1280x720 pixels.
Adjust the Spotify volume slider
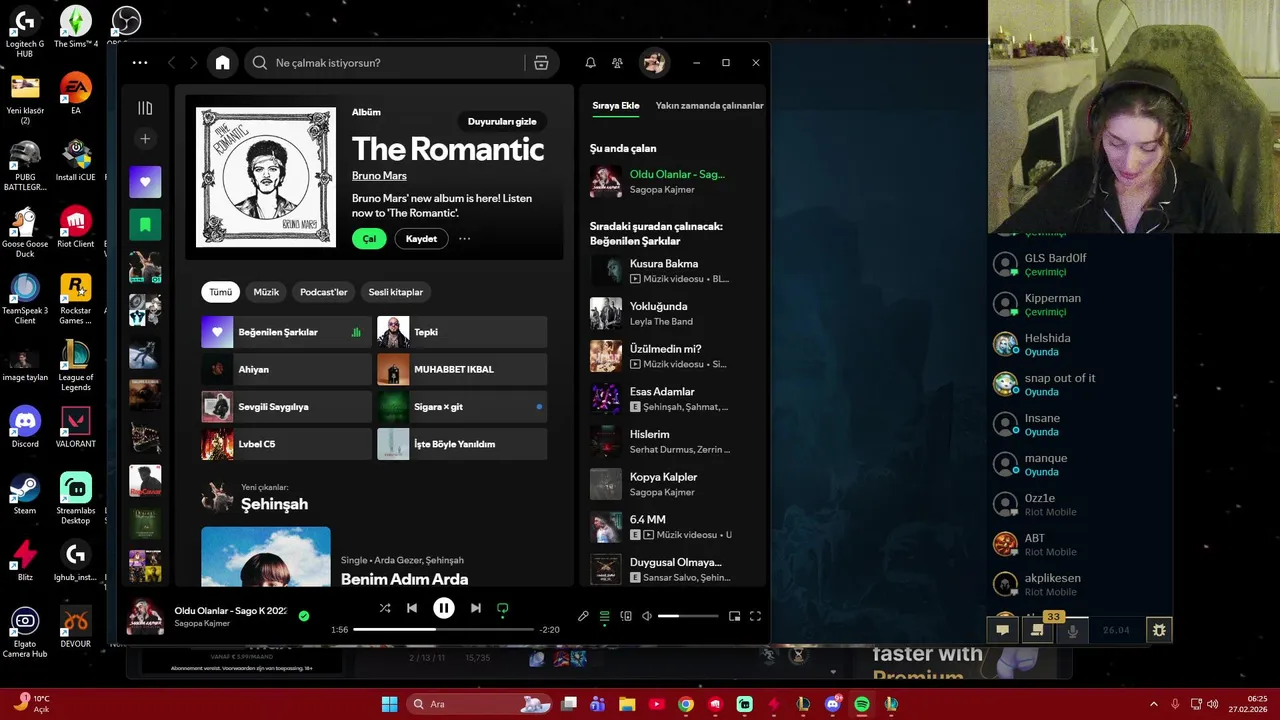click(x=688, y=616)
